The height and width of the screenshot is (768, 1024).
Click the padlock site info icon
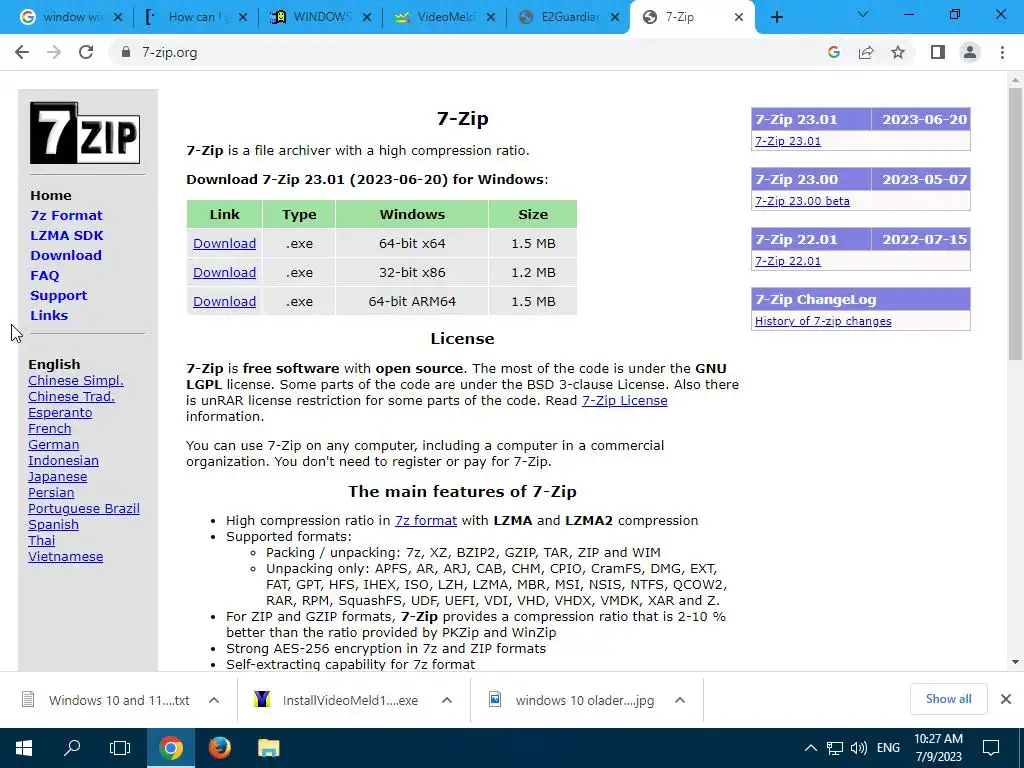click(x=126, y=52)
